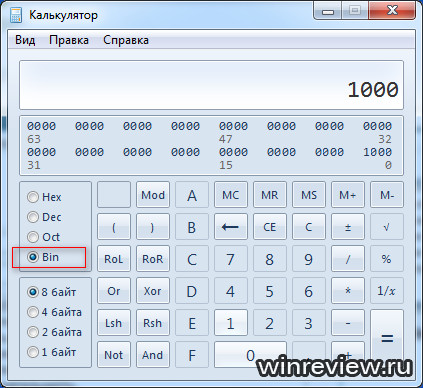The image size is (423, 388).
Task: Shift left with Lsh button
Action: 114,323
